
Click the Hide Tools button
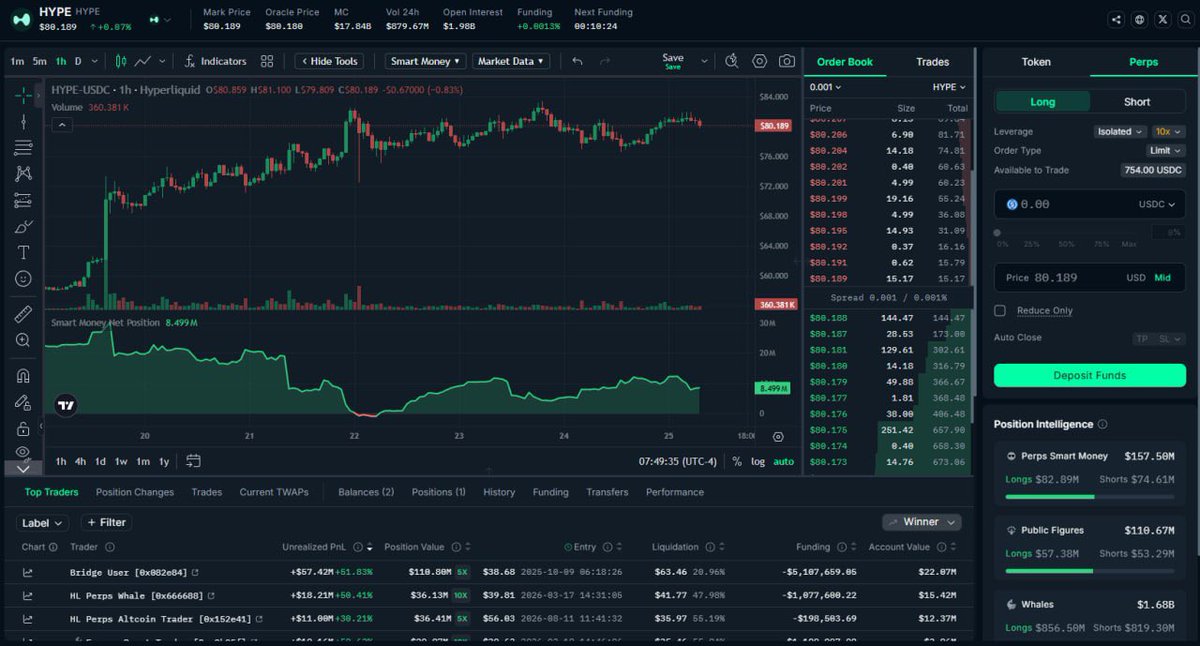[x=327, y=61]
